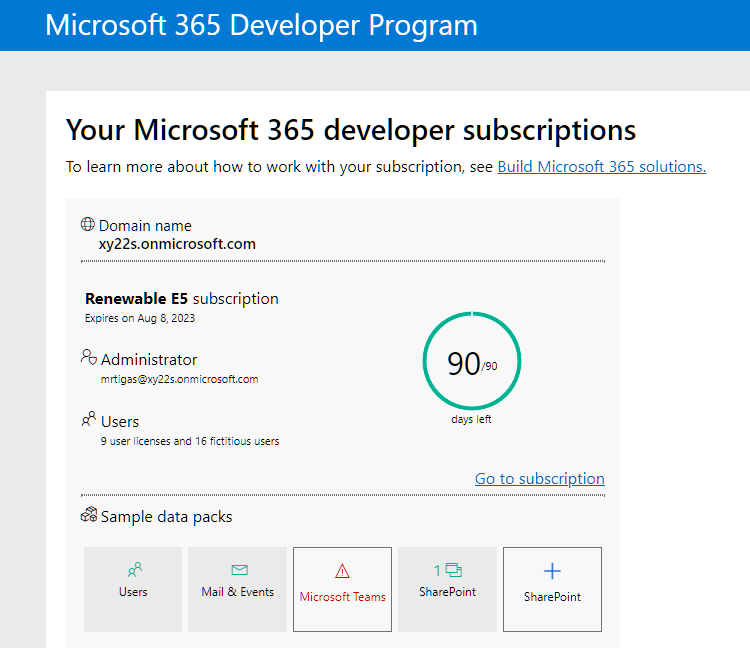750x648 pixels.
Task: Click the days left caption under ring
Action: click(471, 419)
